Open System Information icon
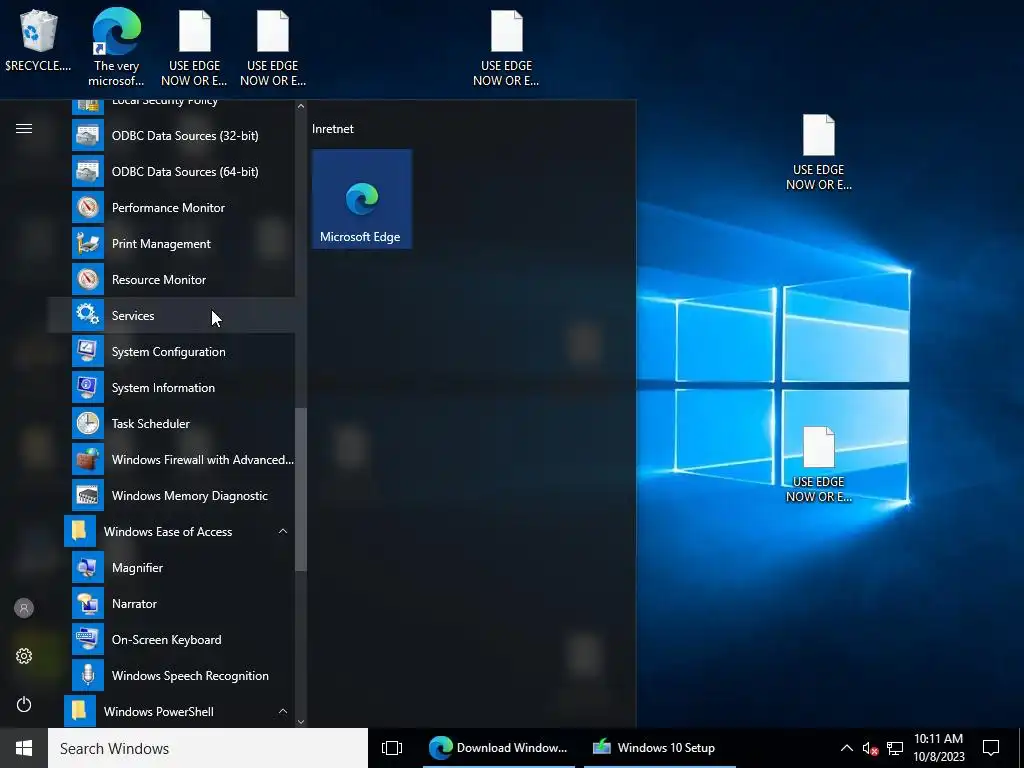The width and height of the screenshot is (1024, 768). (88, 387)
